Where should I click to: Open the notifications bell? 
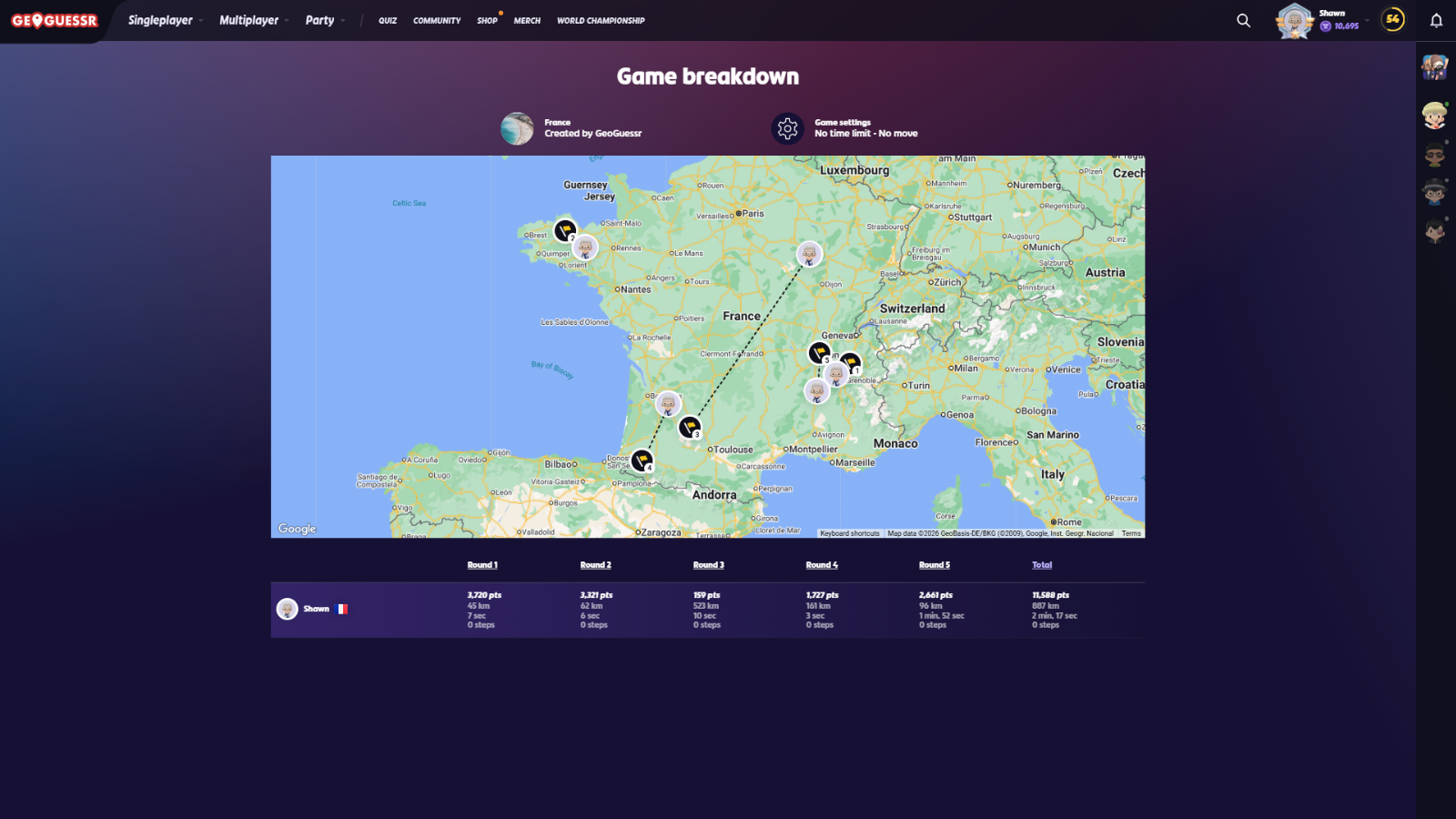click(x=1436, y=20)
